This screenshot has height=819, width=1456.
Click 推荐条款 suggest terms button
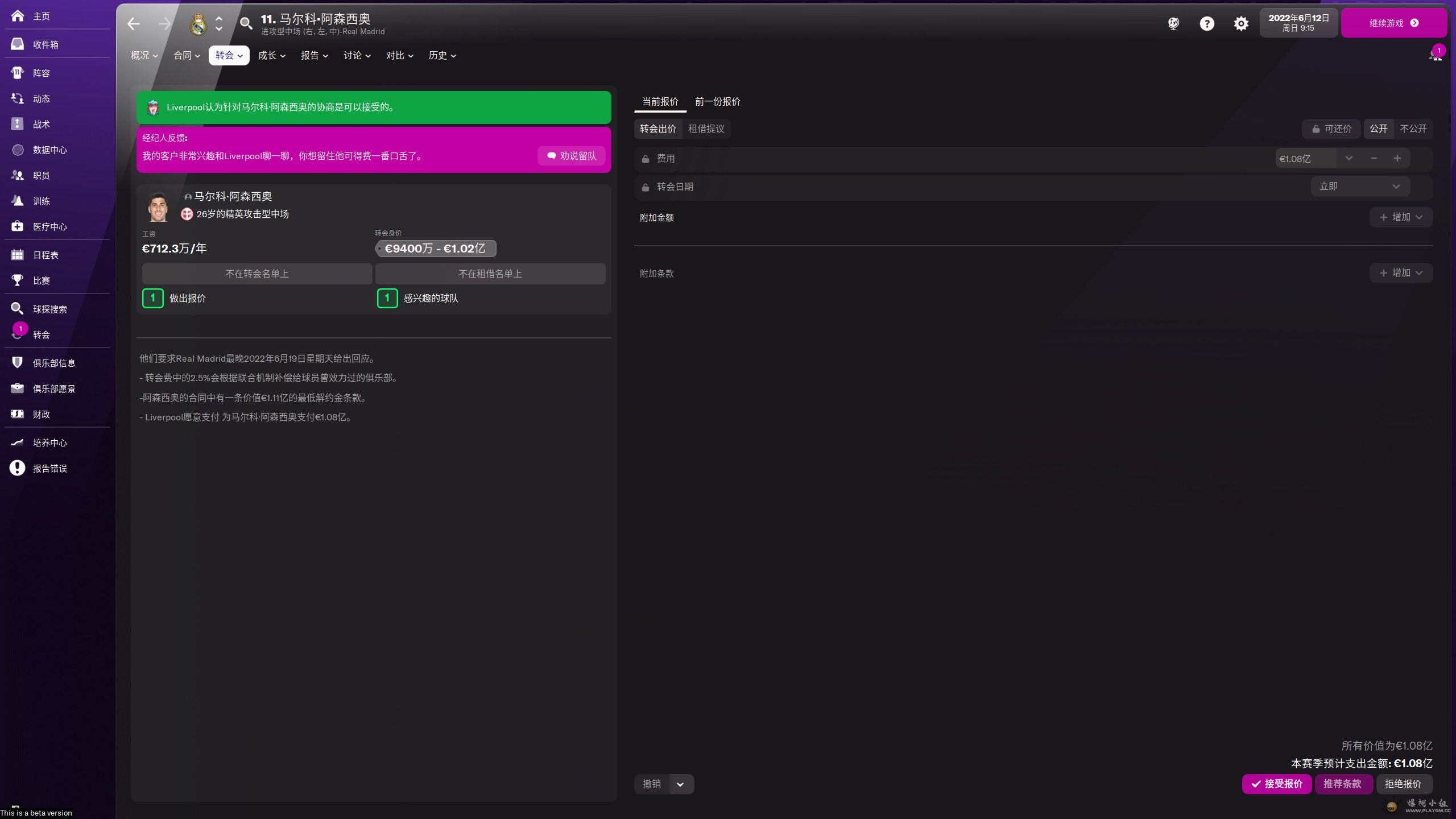[x=1343, y=784]
